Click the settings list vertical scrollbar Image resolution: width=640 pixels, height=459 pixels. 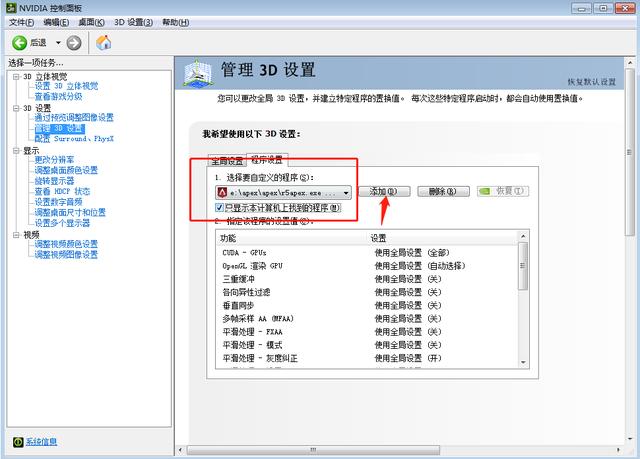(x=523, y=300)
